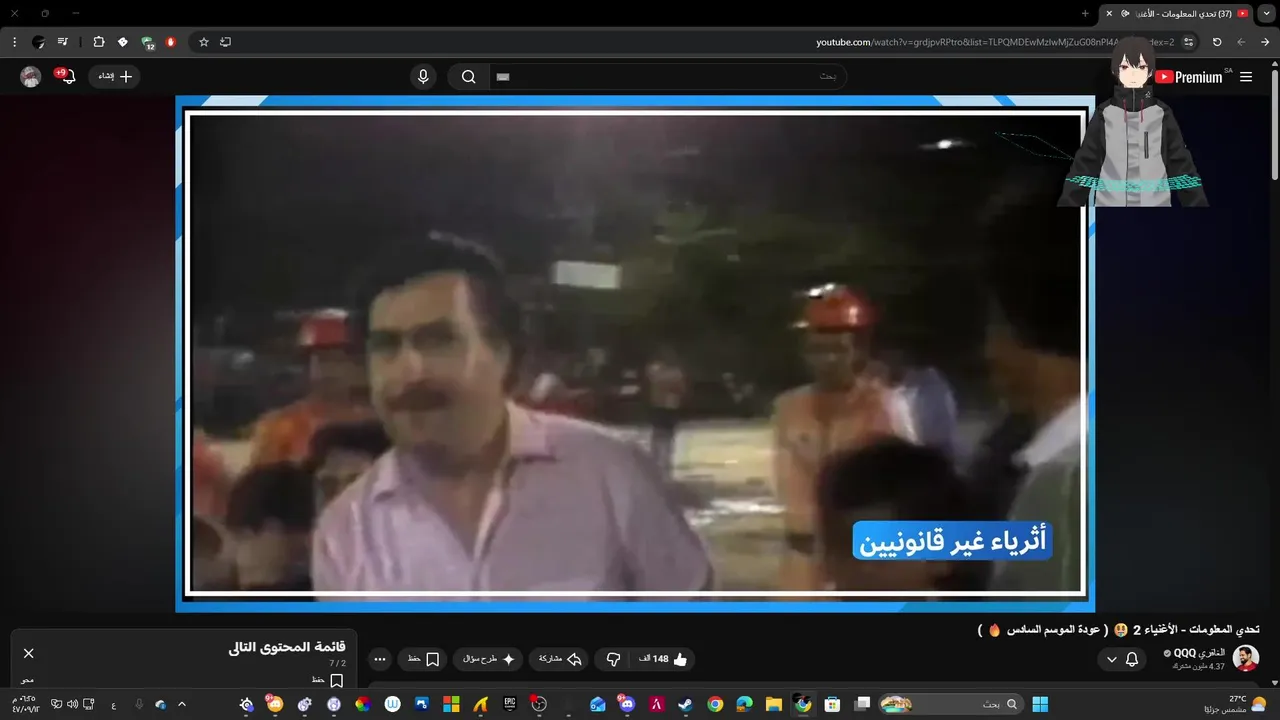Image resolution: width=1280 pixels, height=720 pixels.
Task: Launch Google Chrome from taskbar
Action: click(715, 704)
